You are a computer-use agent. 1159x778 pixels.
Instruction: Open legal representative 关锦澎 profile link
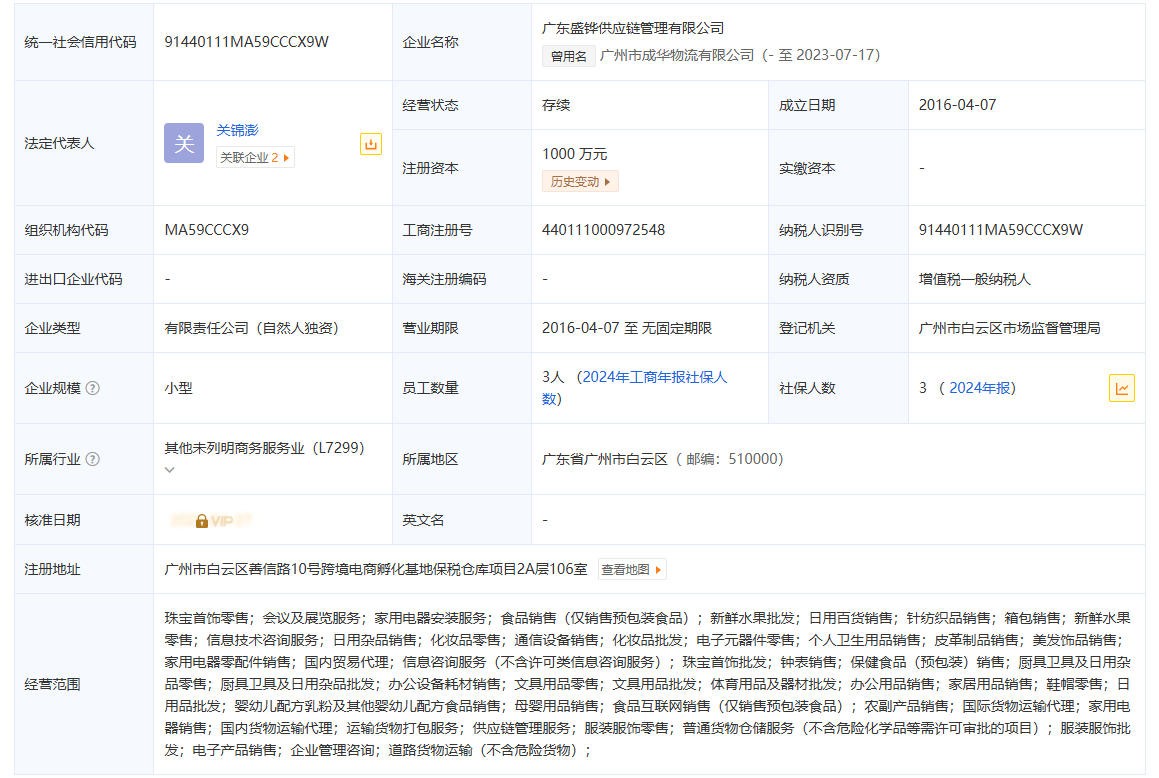(x=238, y=130)
